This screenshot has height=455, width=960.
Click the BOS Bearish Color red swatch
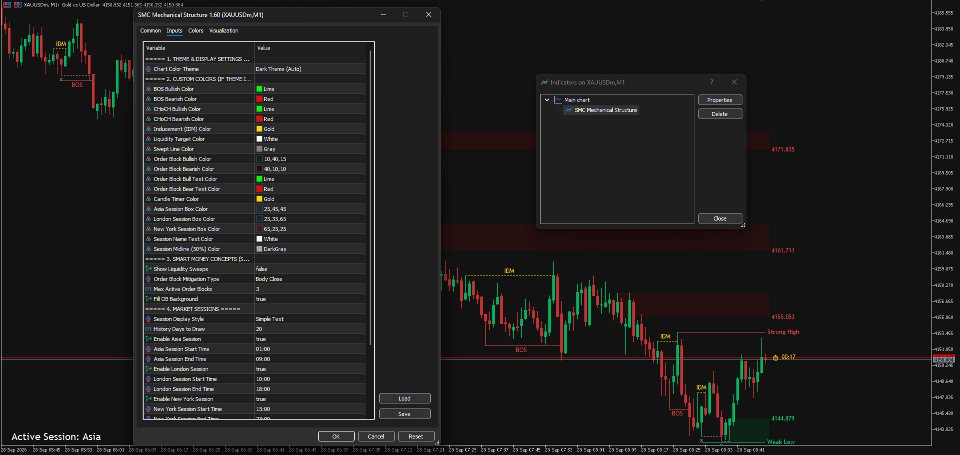point(259,99)
